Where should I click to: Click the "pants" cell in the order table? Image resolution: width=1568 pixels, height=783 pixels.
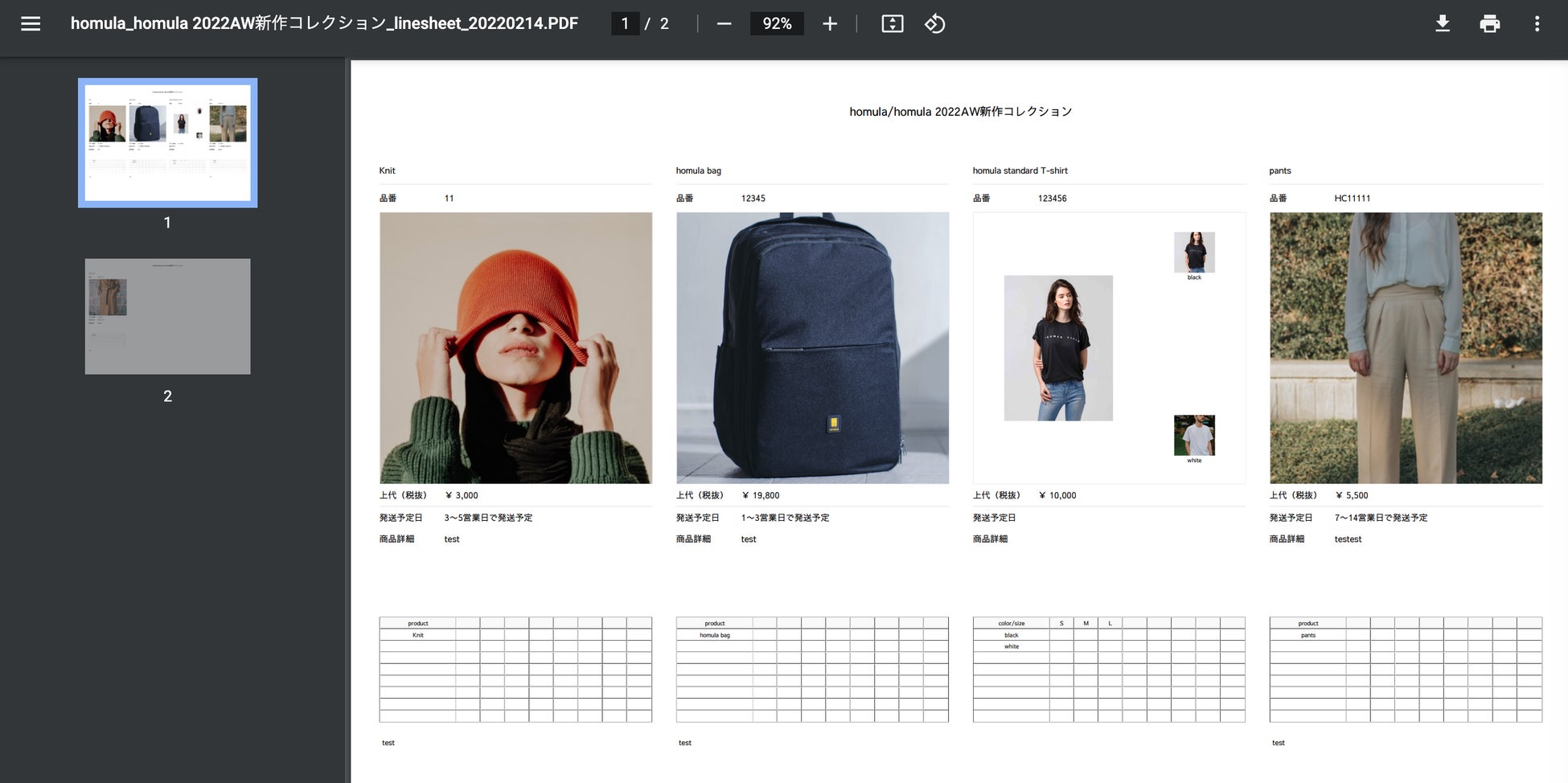[x=1308, y=635]
